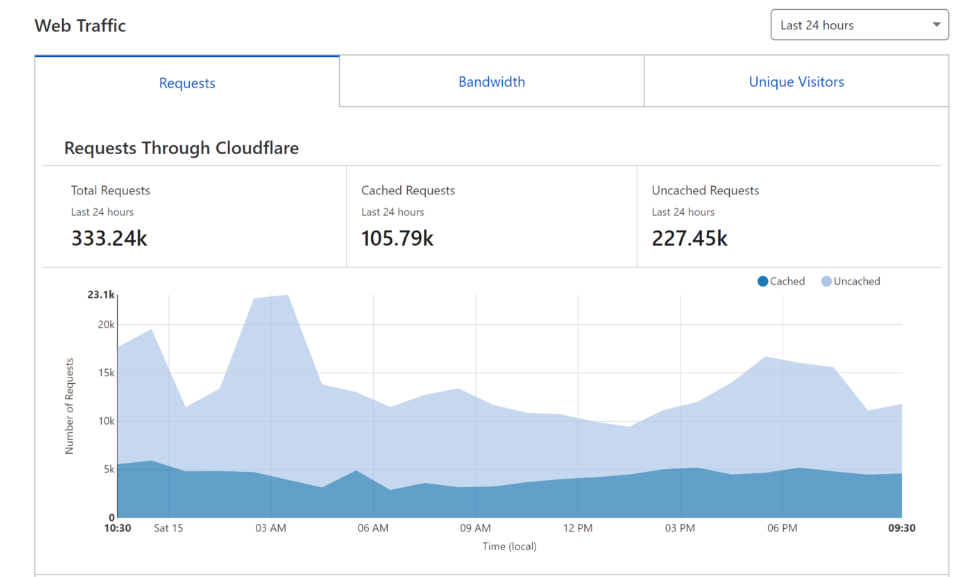Open the Unique Visitors tab
The width and height of the screenshot is (963, 577).
[796, 82]
